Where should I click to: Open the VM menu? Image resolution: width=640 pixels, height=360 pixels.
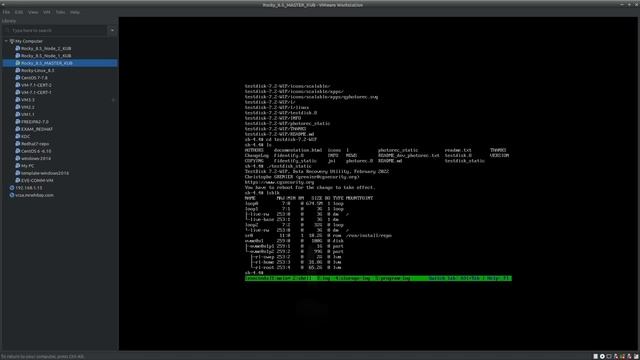(x=47, y=12)
